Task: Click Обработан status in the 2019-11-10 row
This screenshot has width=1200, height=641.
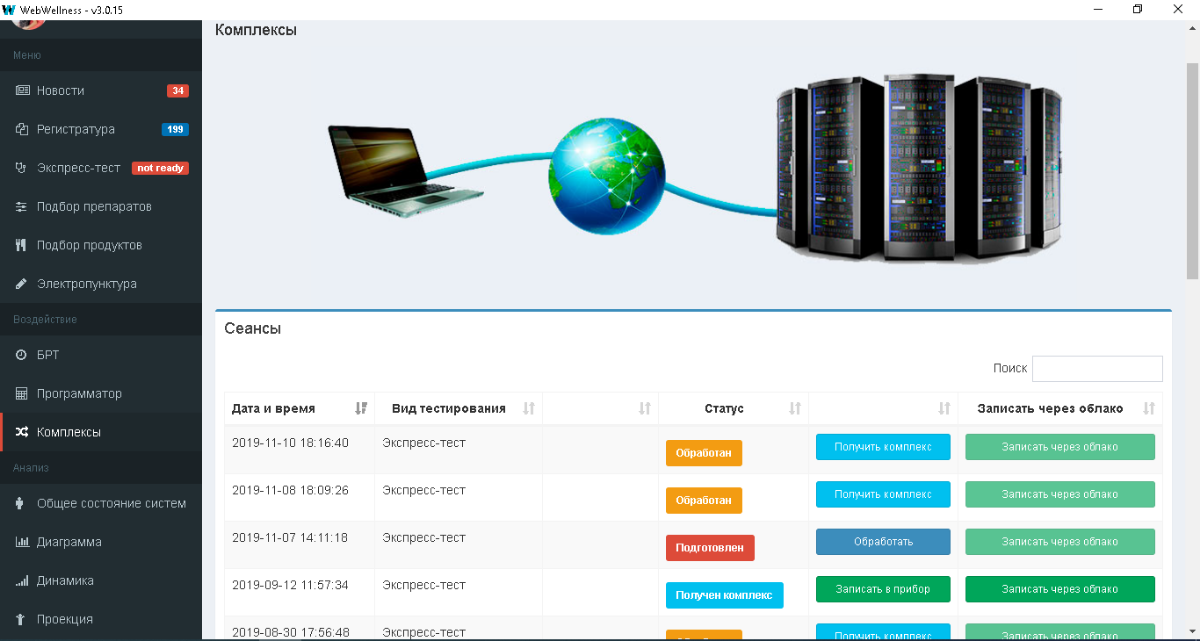Action: (704, 453)
